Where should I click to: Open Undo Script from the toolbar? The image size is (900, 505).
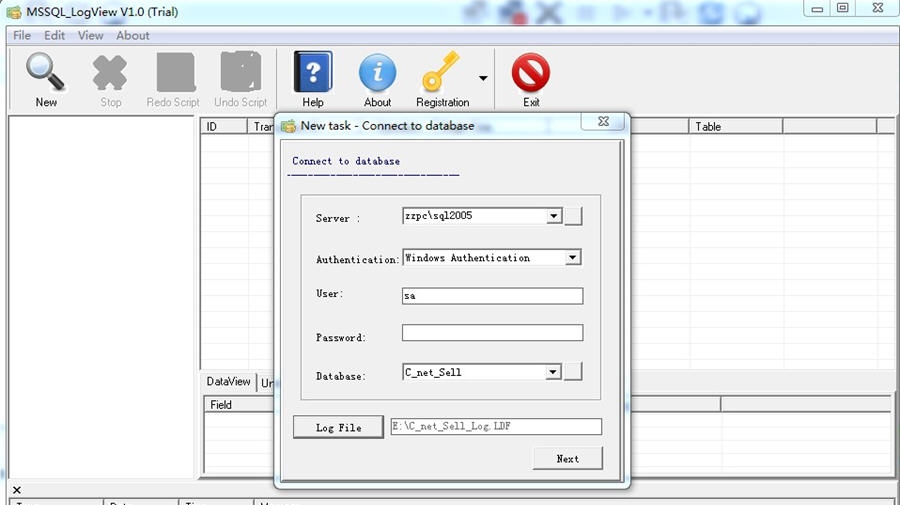tap(240, 79)
